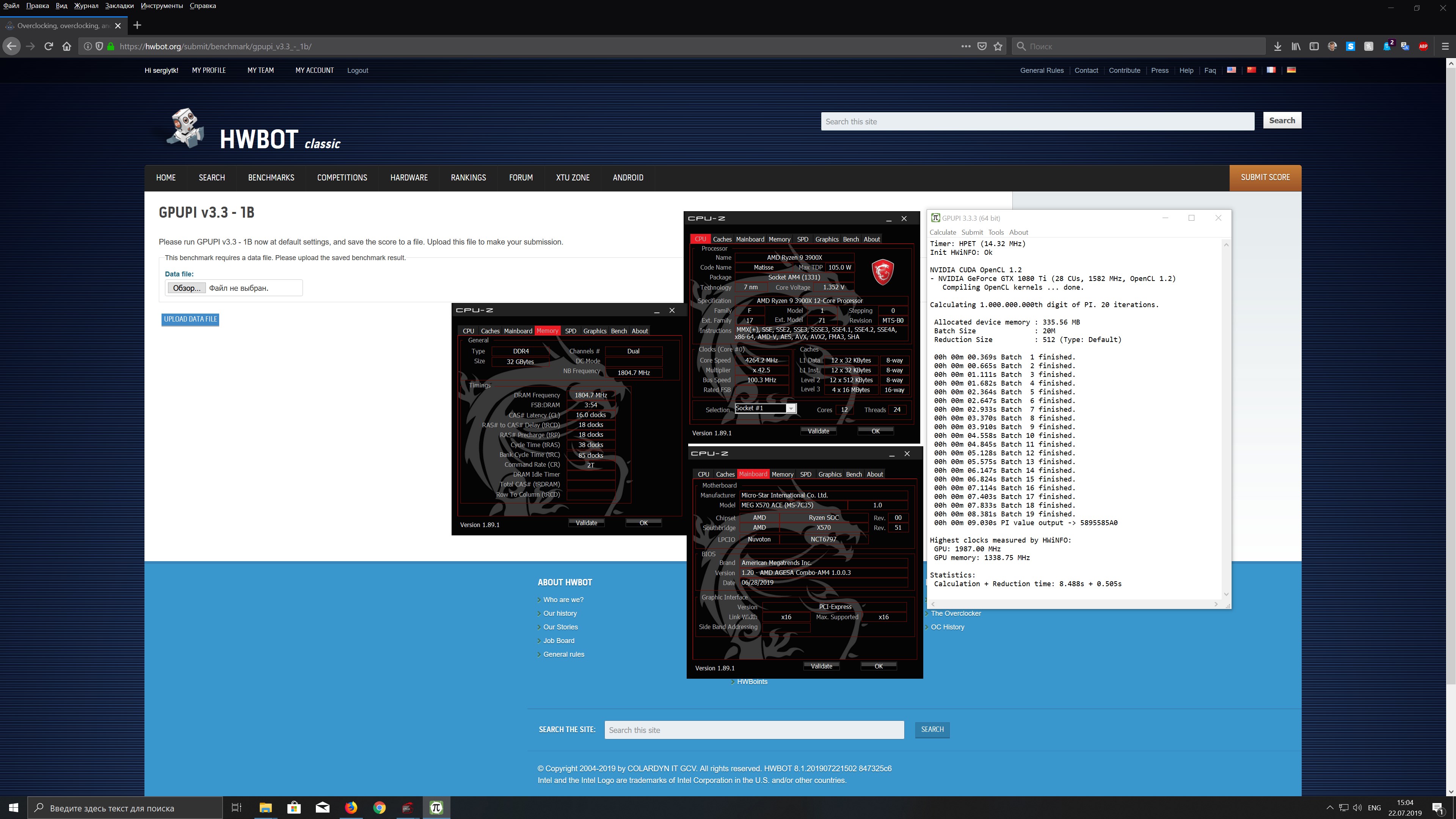This screenshot has height=819, width=1456.
Task: Open the Submit menu in GPUPI
Action: click(x=971, y=232)
